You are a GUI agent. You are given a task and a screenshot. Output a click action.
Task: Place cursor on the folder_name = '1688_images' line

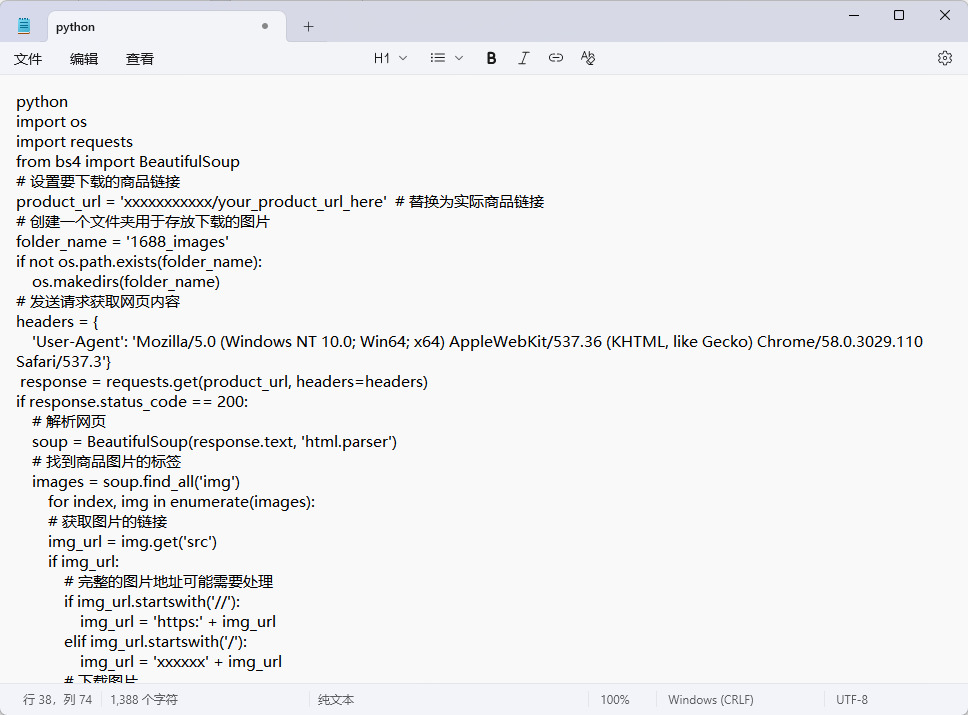122,241
